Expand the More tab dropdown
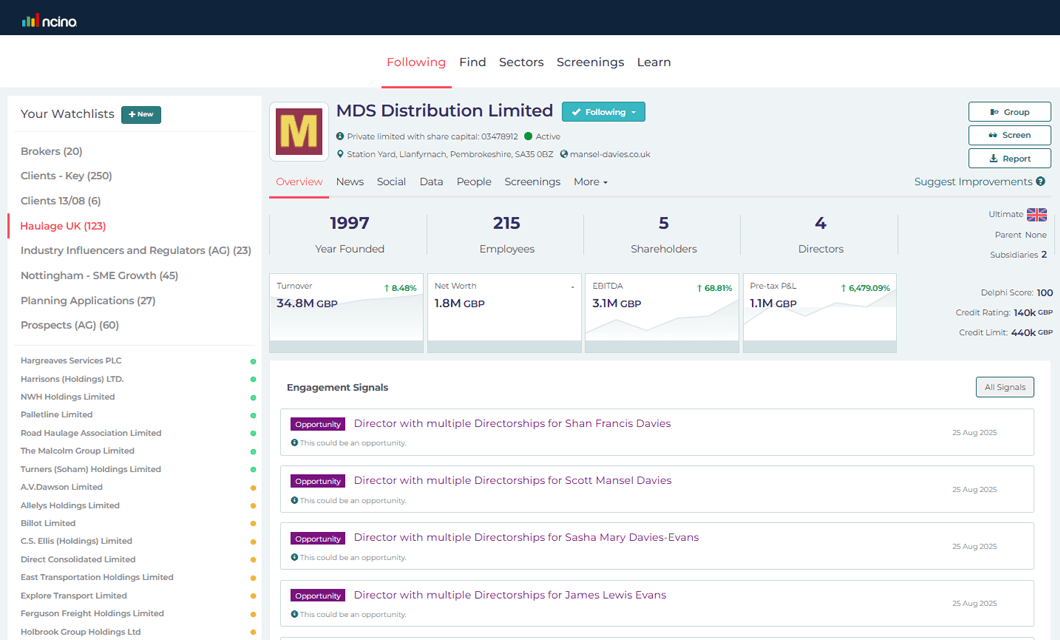The height and width of the screenshot is (640, 1060). (x=589, y=182)
